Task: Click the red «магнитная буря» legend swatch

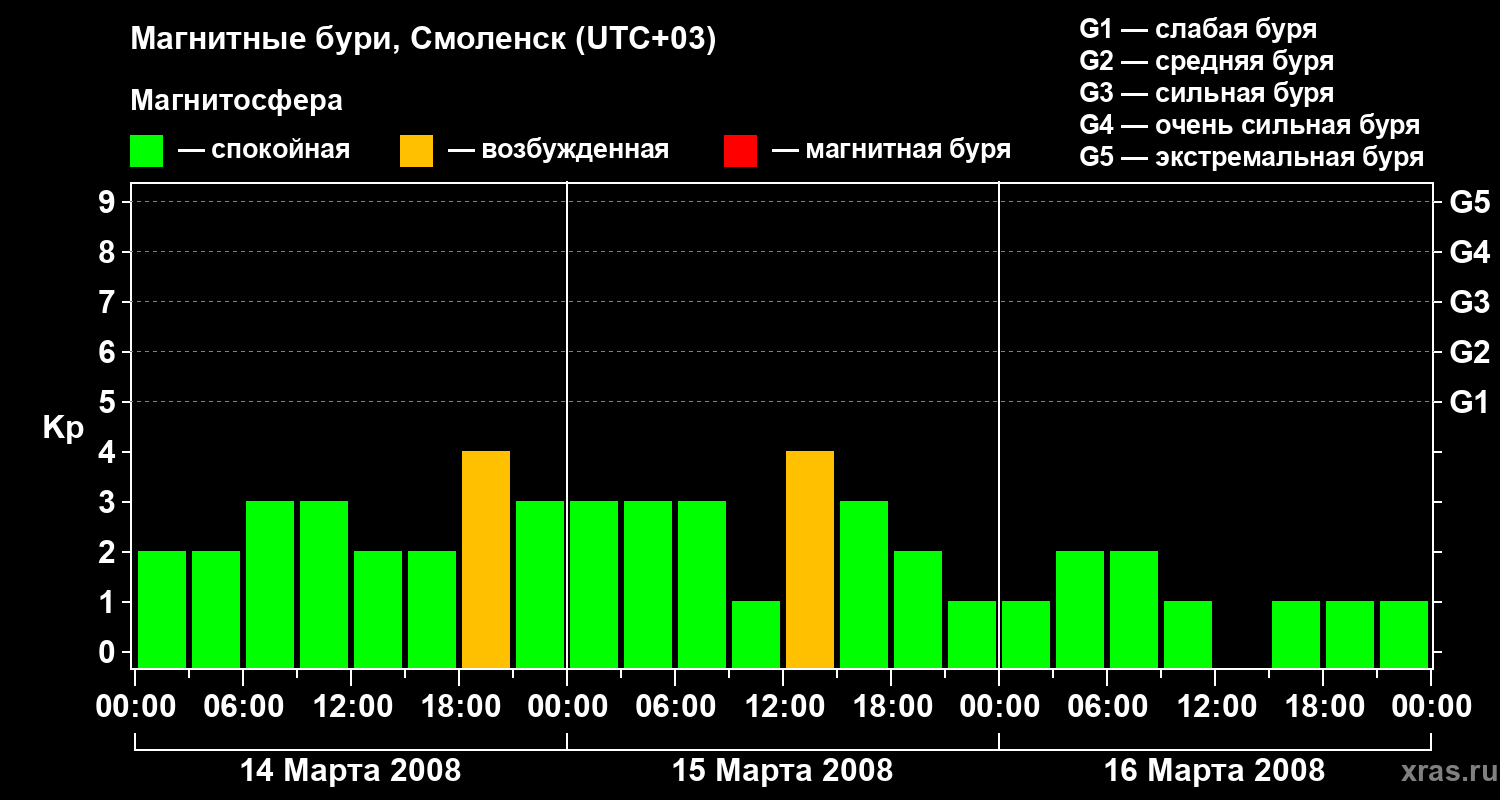Action: (x=740, y=151)
